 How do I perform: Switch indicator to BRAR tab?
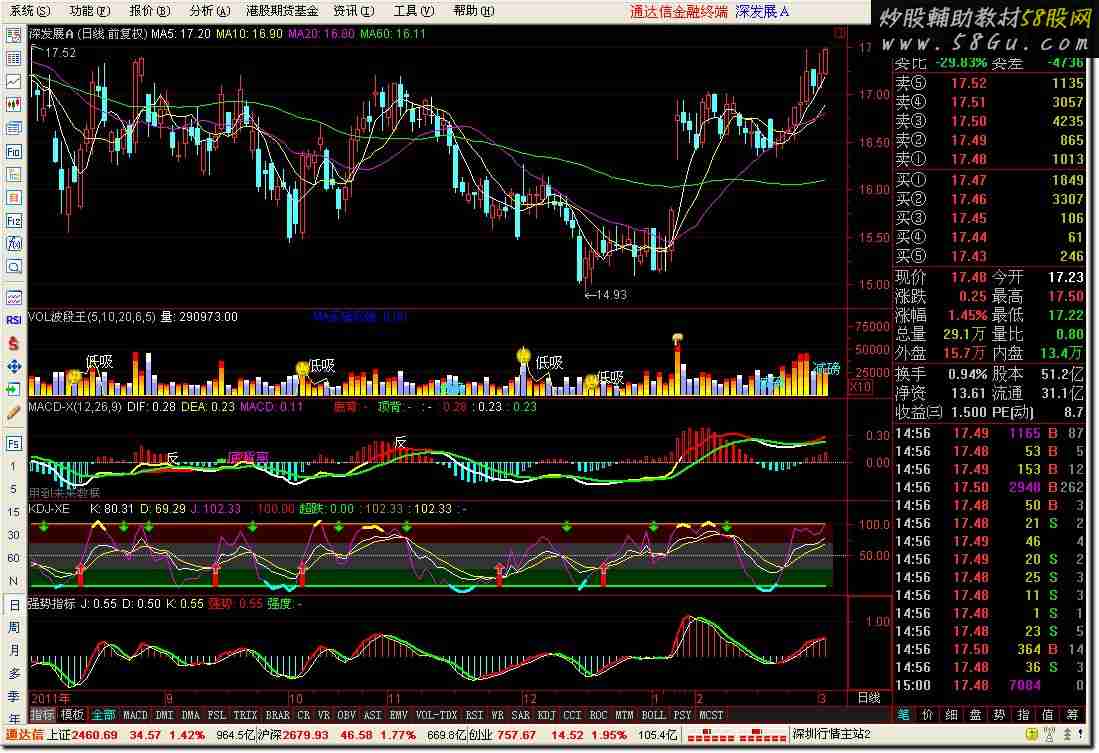pyautogui.click(x=277, y=715)
